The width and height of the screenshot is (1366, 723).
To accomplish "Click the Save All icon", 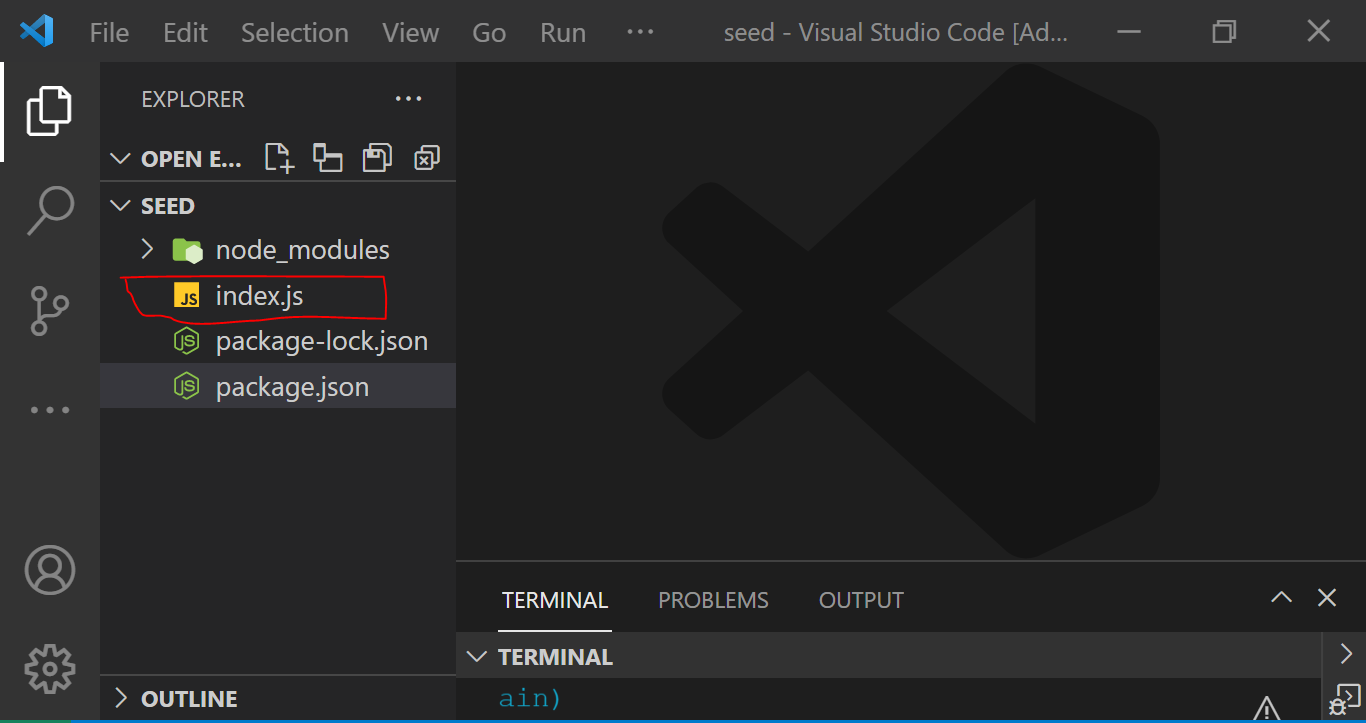I will pyautogui.click(x=377, y=158).
